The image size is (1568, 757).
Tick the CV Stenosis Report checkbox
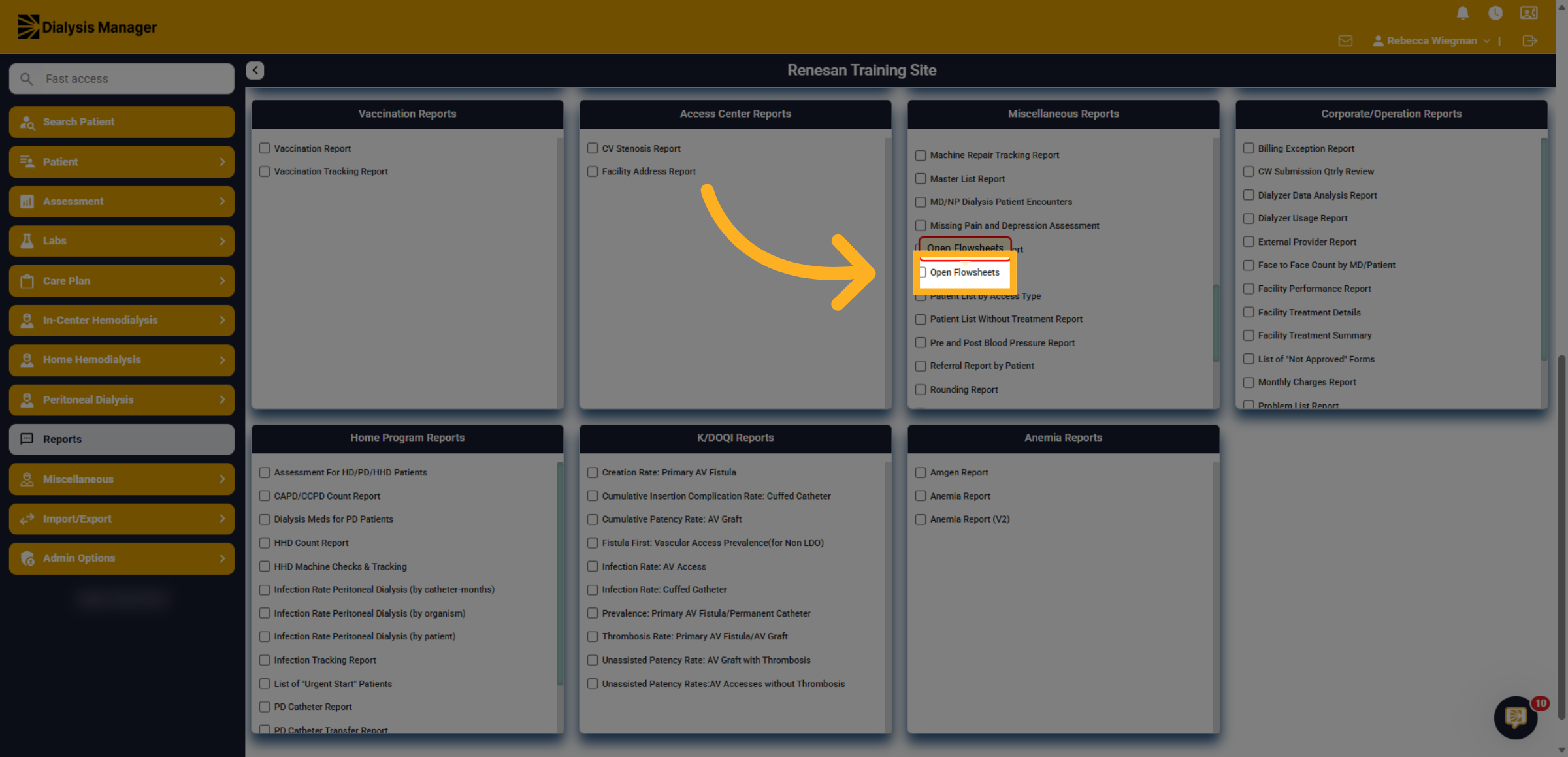tap(593, 148)
